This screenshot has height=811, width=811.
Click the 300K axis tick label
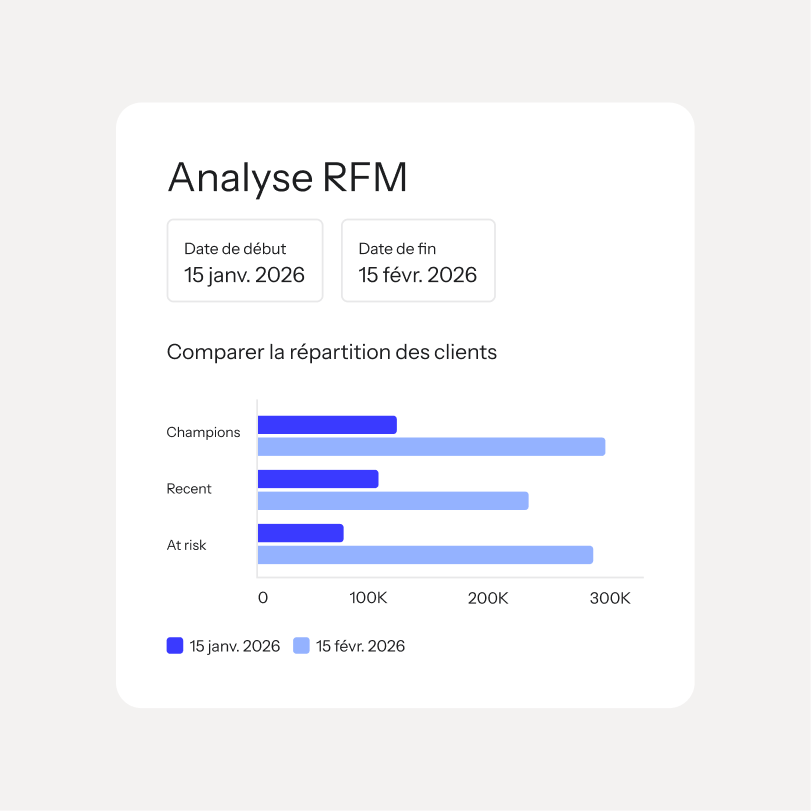pos(610,598)
